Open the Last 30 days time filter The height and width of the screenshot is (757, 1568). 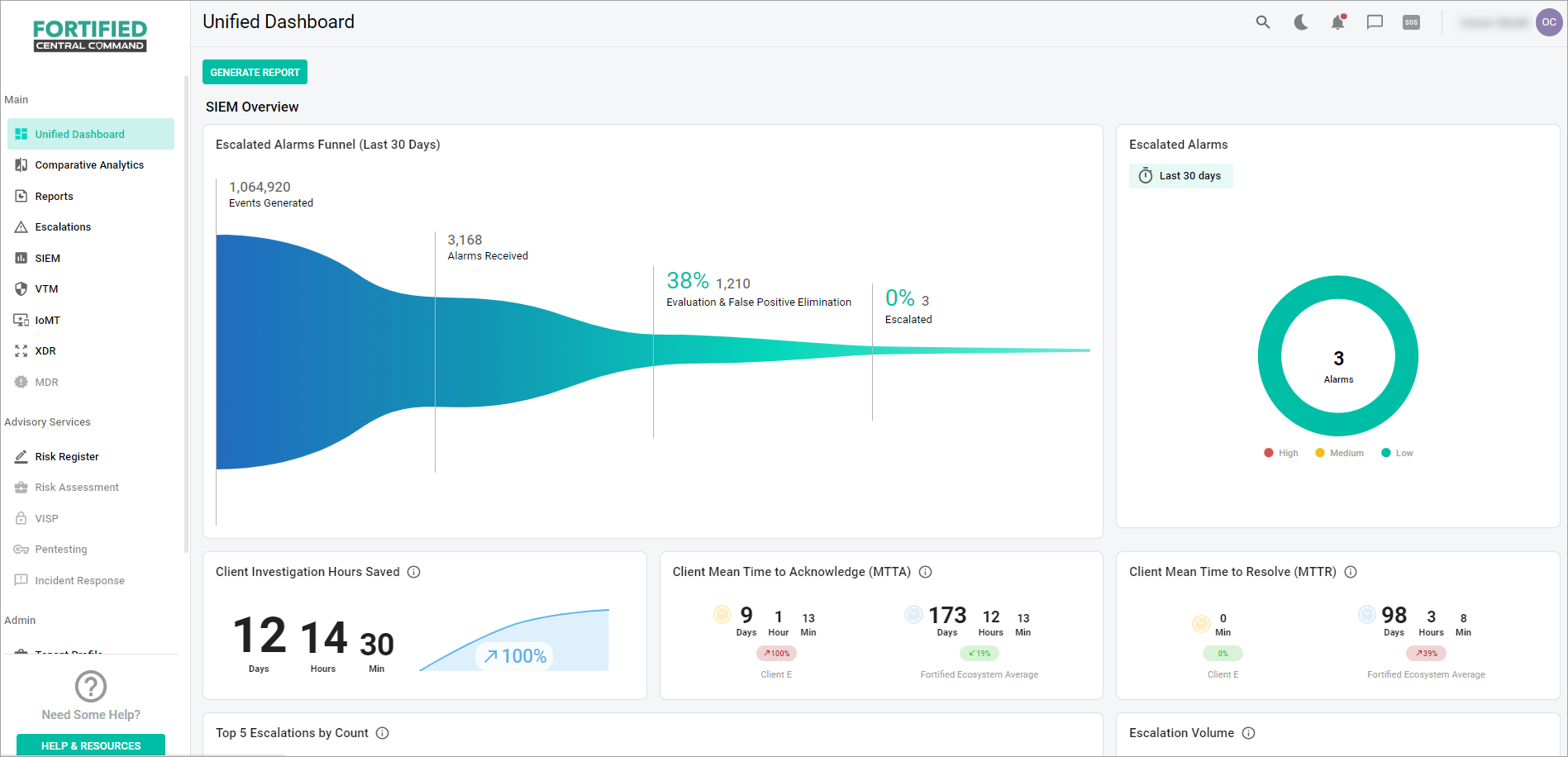click(1180, 175)
